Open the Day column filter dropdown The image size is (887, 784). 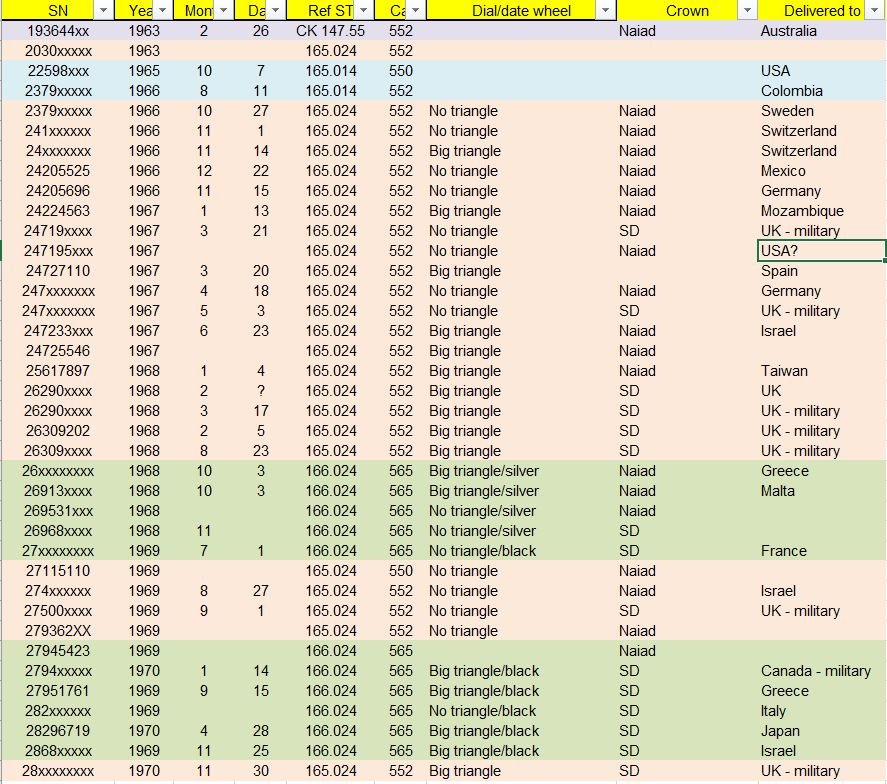click(x=275, y=11)
